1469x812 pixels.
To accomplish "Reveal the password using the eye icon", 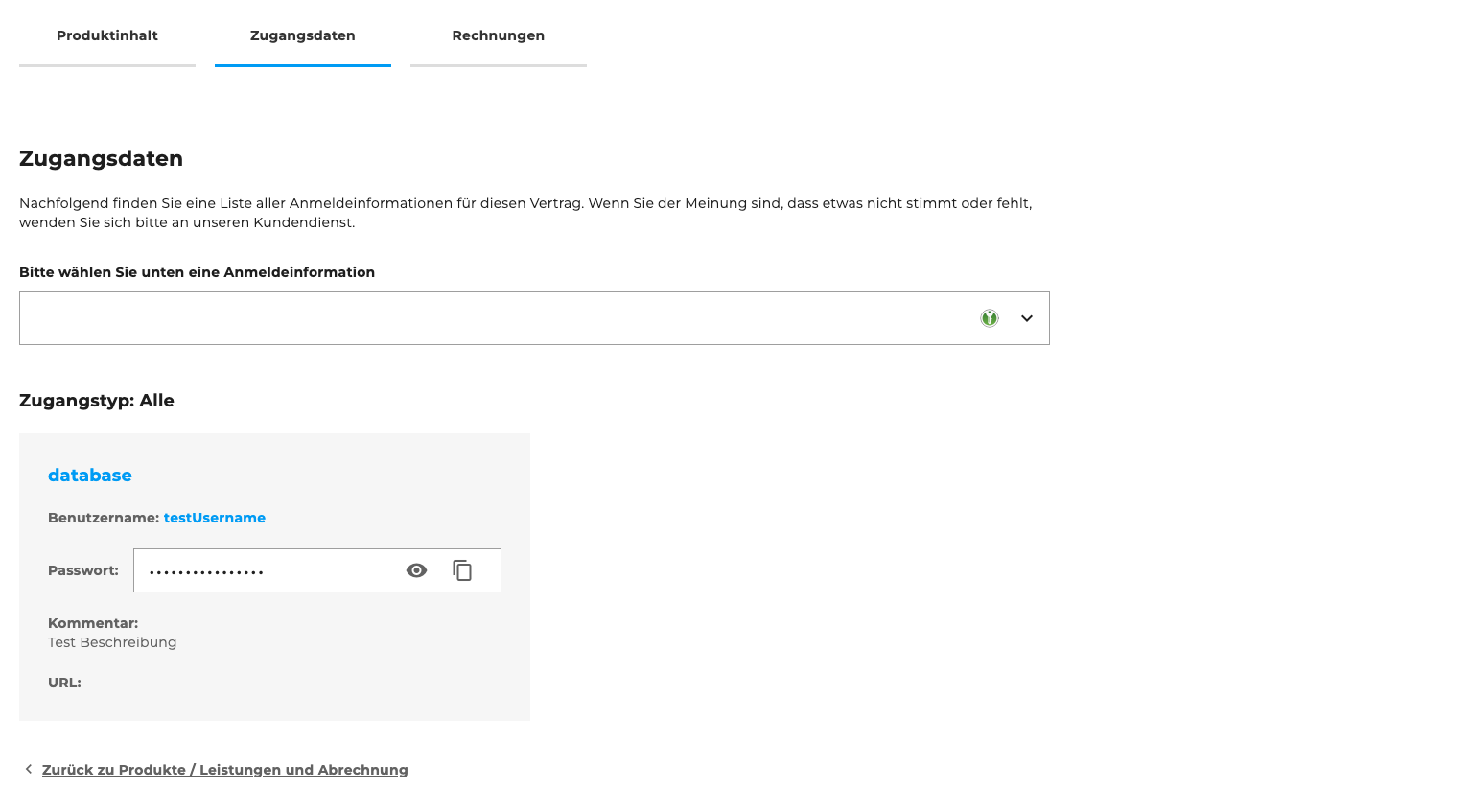I will [x=416, y=570].
